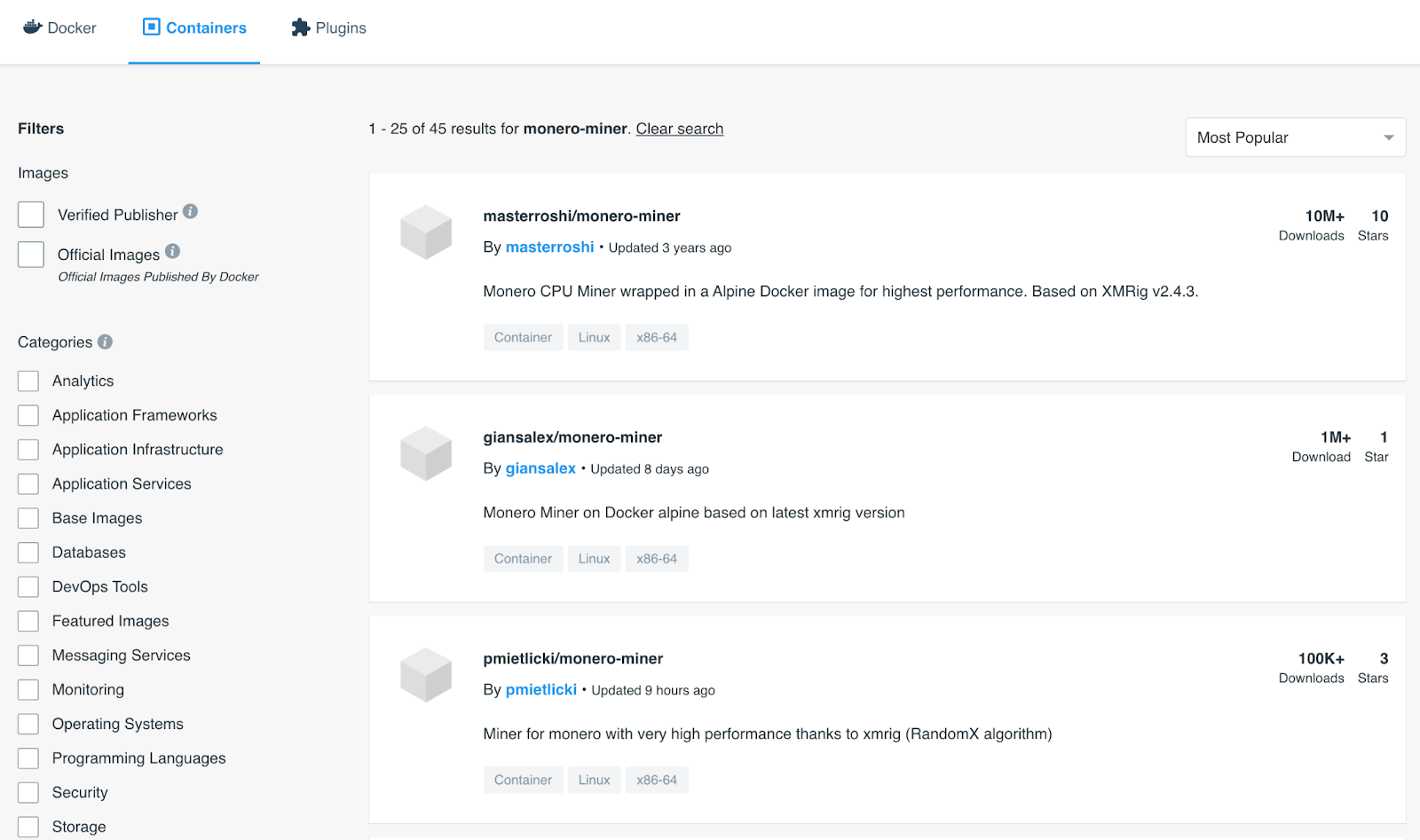Open the Plugins tab
The height and width of the screenshot is (840, 1420).
[329, 28]
